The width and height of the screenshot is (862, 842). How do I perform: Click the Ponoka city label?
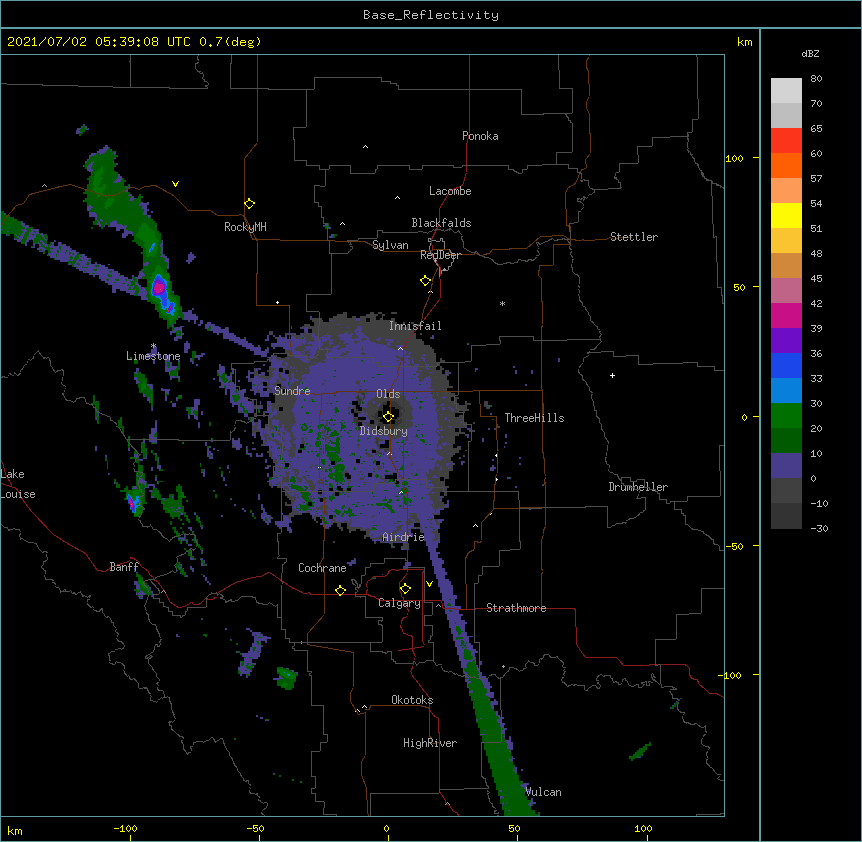coord(480,136)
